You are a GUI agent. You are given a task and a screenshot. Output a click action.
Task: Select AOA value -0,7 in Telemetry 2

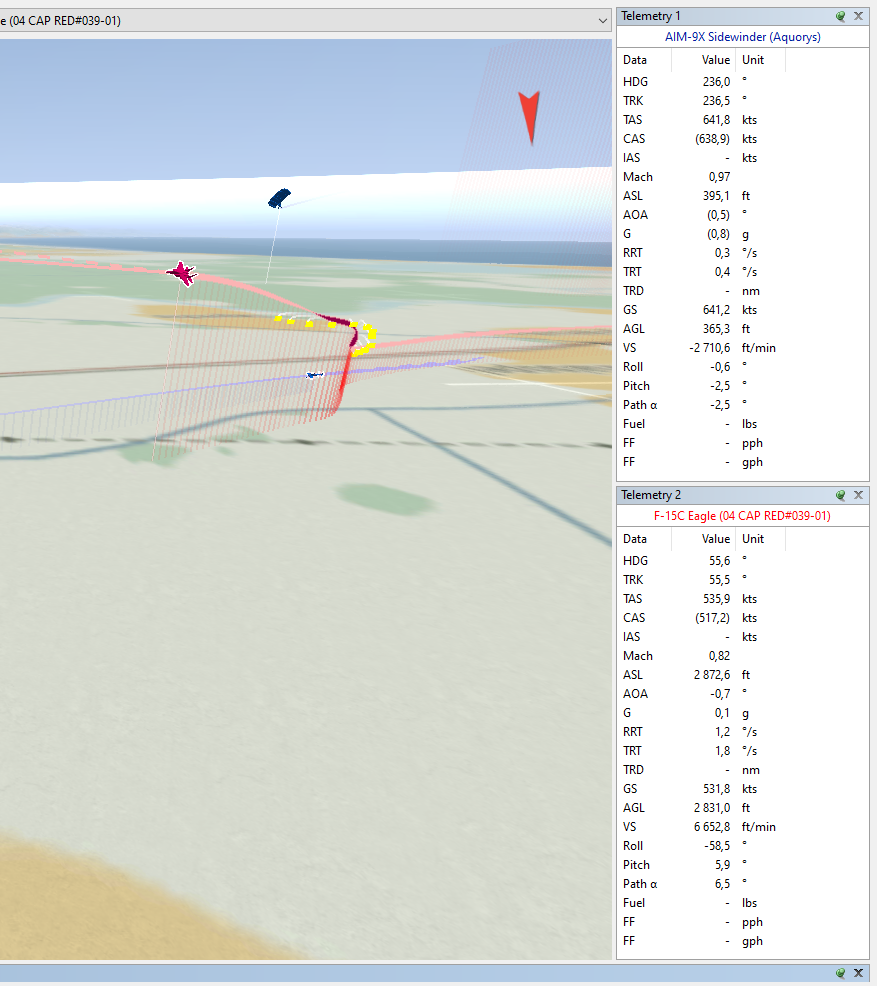pyautogui.click(x=720, y=694)
